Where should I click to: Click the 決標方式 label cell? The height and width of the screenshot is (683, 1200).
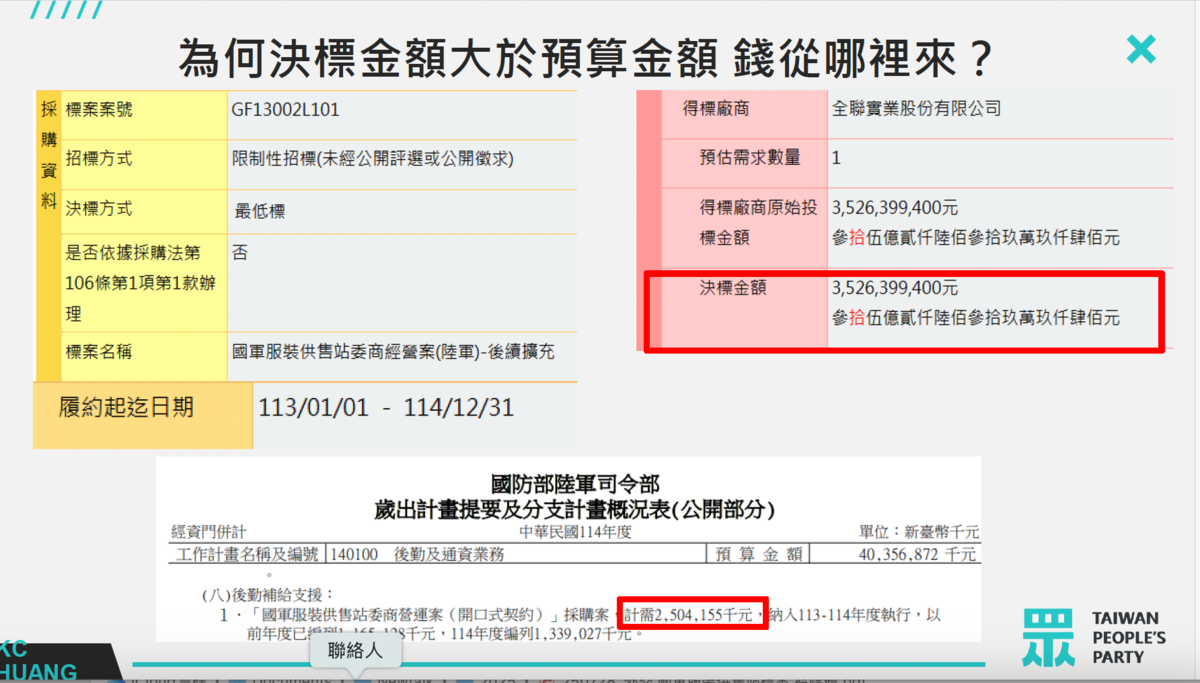click(146, 210)
